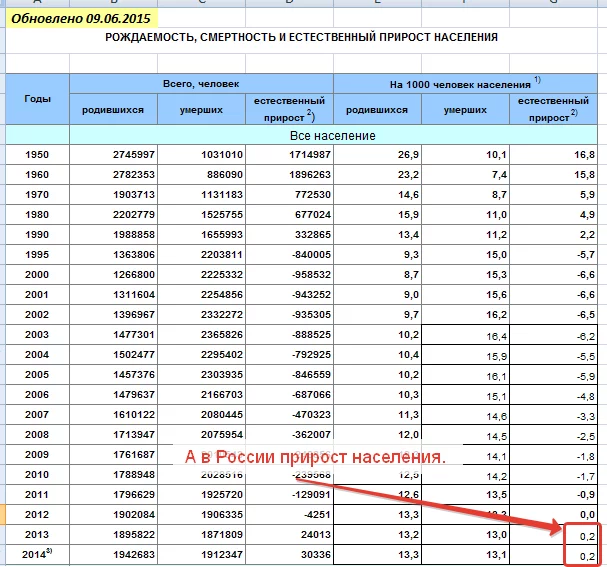The height and width of the screenshot is (567, 607).
Task: Select the red annotation "А в России прирост населения."
Action: (315, 456)
